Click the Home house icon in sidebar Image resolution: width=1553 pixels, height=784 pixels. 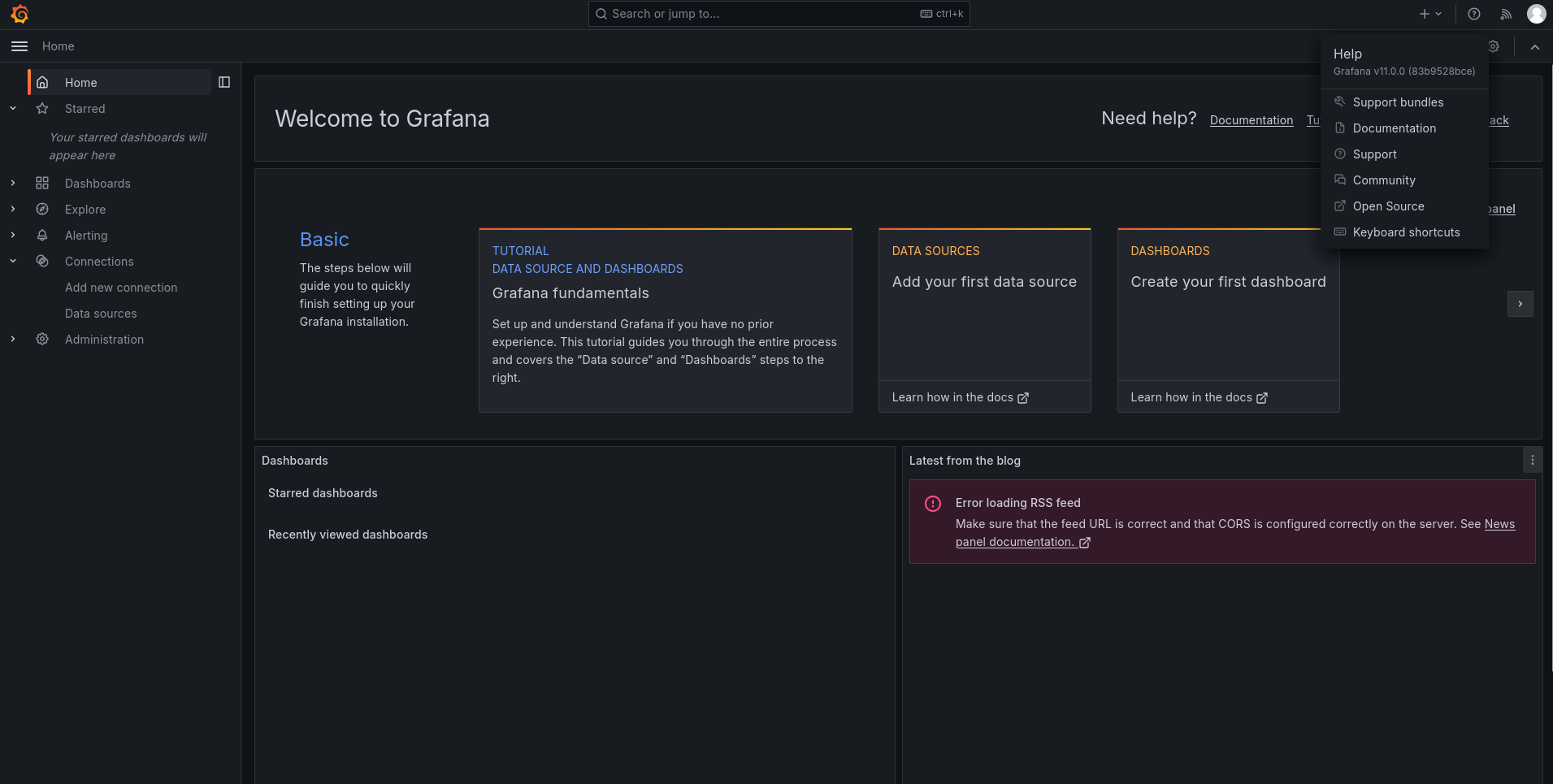[x=42, y=82]
